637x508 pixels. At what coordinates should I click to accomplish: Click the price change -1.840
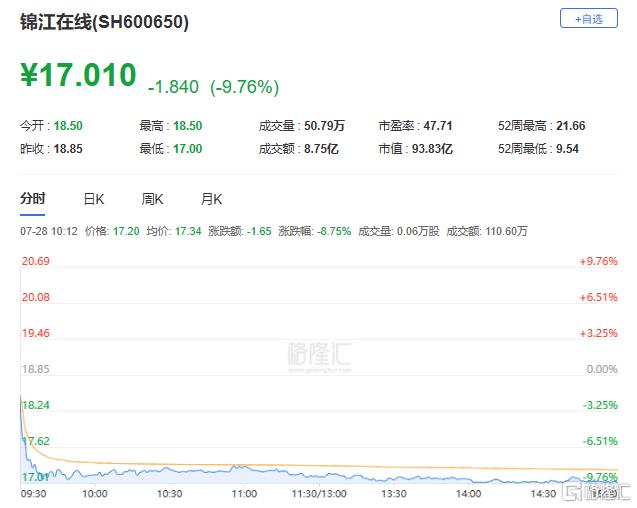pos(173,87)
